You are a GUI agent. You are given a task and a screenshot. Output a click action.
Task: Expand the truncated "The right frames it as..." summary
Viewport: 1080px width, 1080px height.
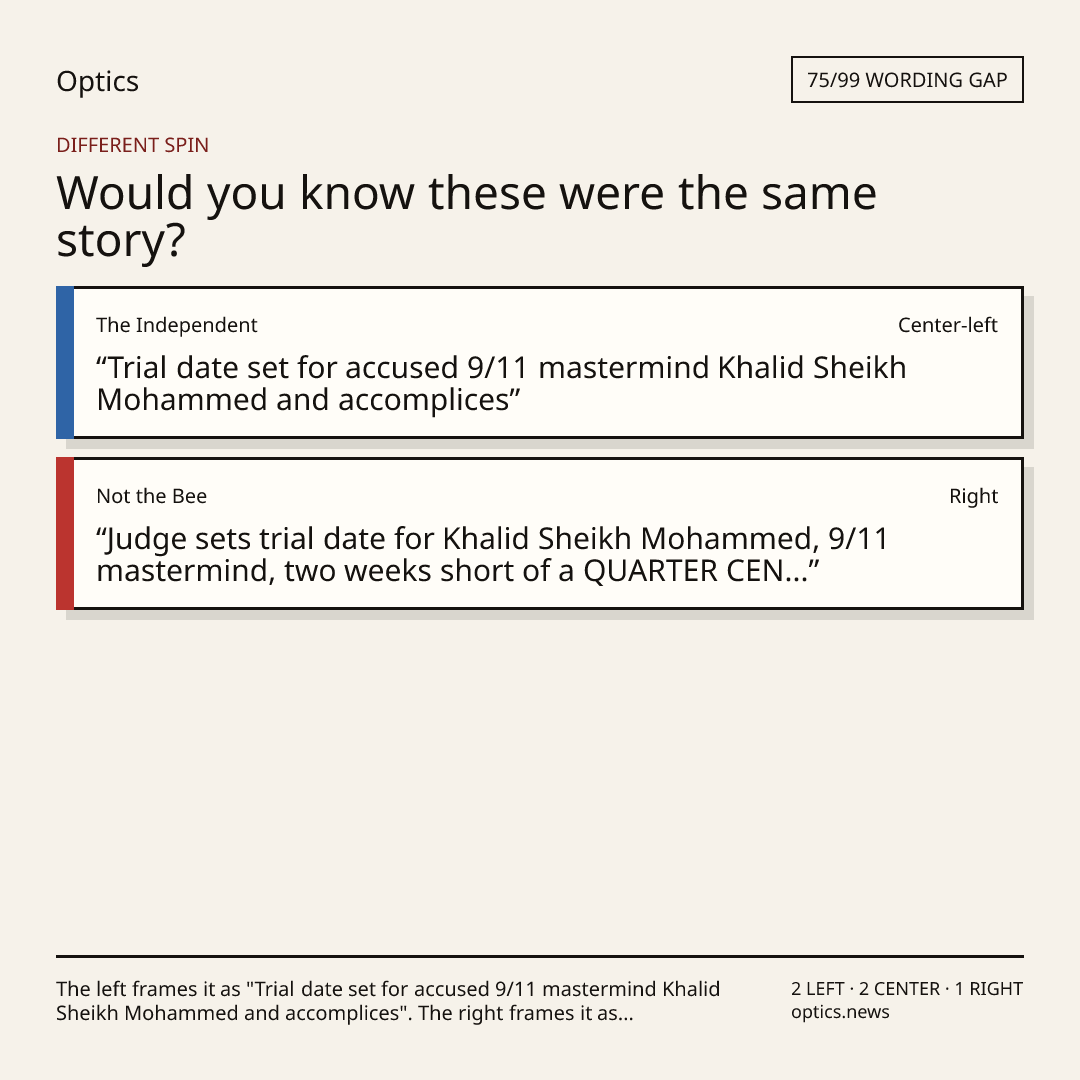[526, 1013]
